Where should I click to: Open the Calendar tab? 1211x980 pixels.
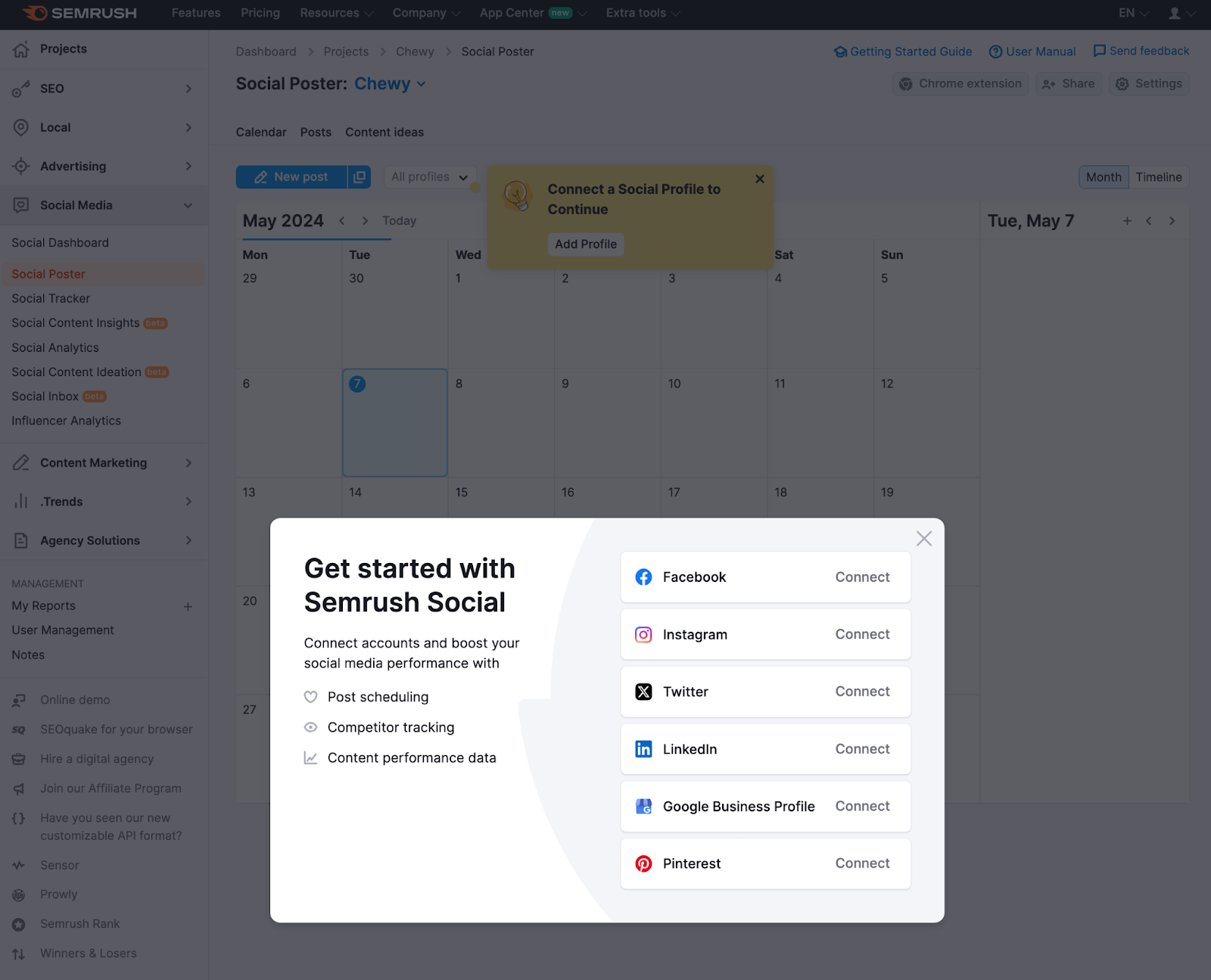[x=261, y=132]
